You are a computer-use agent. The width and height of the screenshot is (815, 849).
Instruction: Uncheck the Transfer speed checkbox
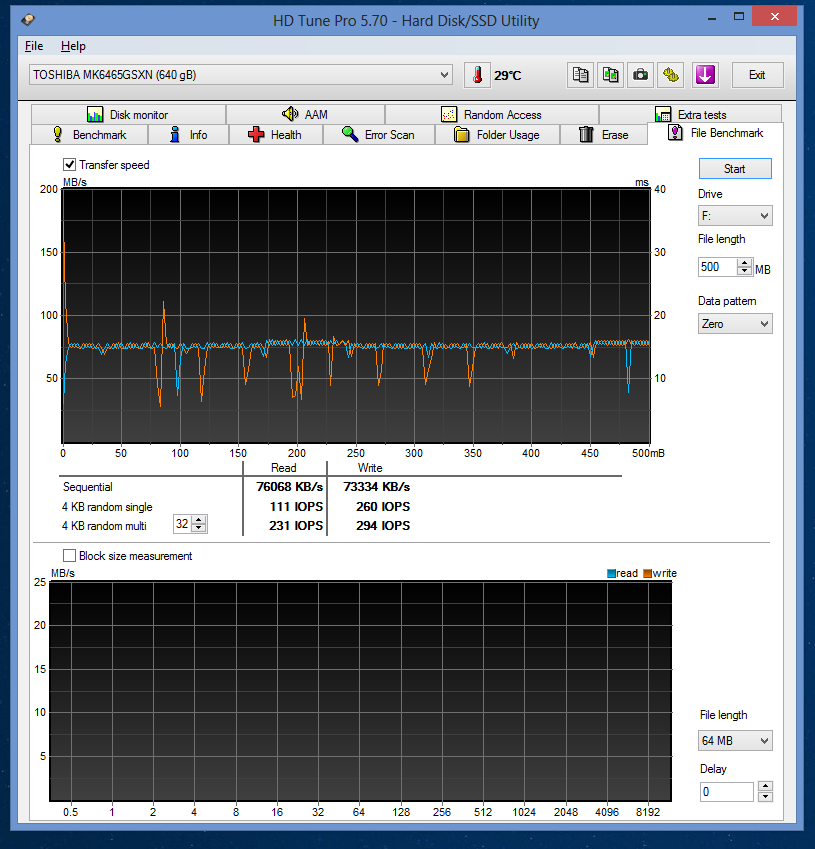point(69,165)
